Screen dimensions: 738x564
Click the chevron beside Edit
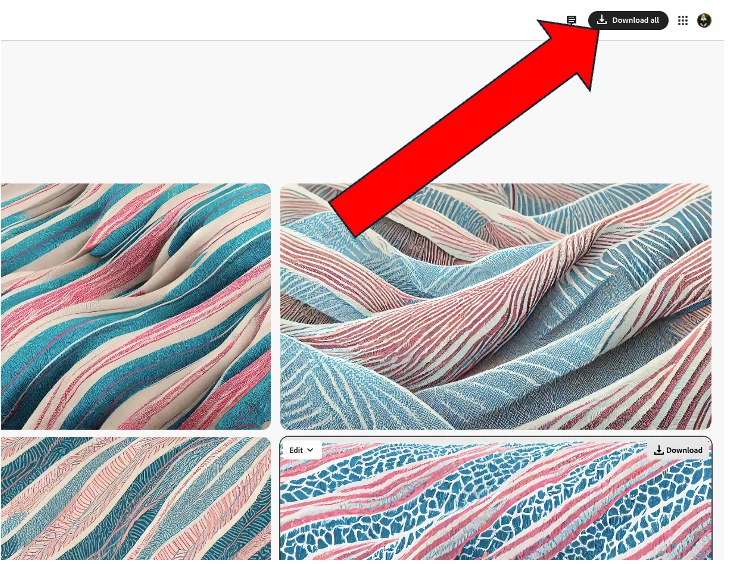point(310,450)
